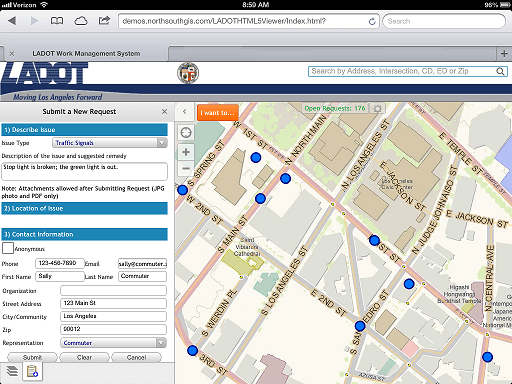
Task: Click the locate-me crosshair map button
Action: [186, 133]
